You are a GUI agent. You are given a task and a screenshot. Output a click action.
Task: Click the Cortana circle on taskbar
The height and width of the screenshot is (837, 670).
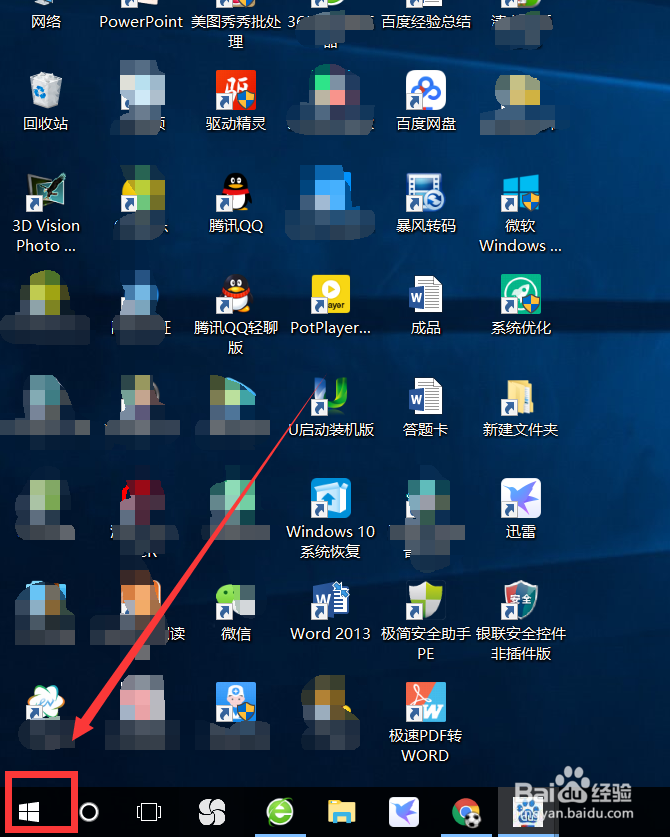(x=89, y=812)
